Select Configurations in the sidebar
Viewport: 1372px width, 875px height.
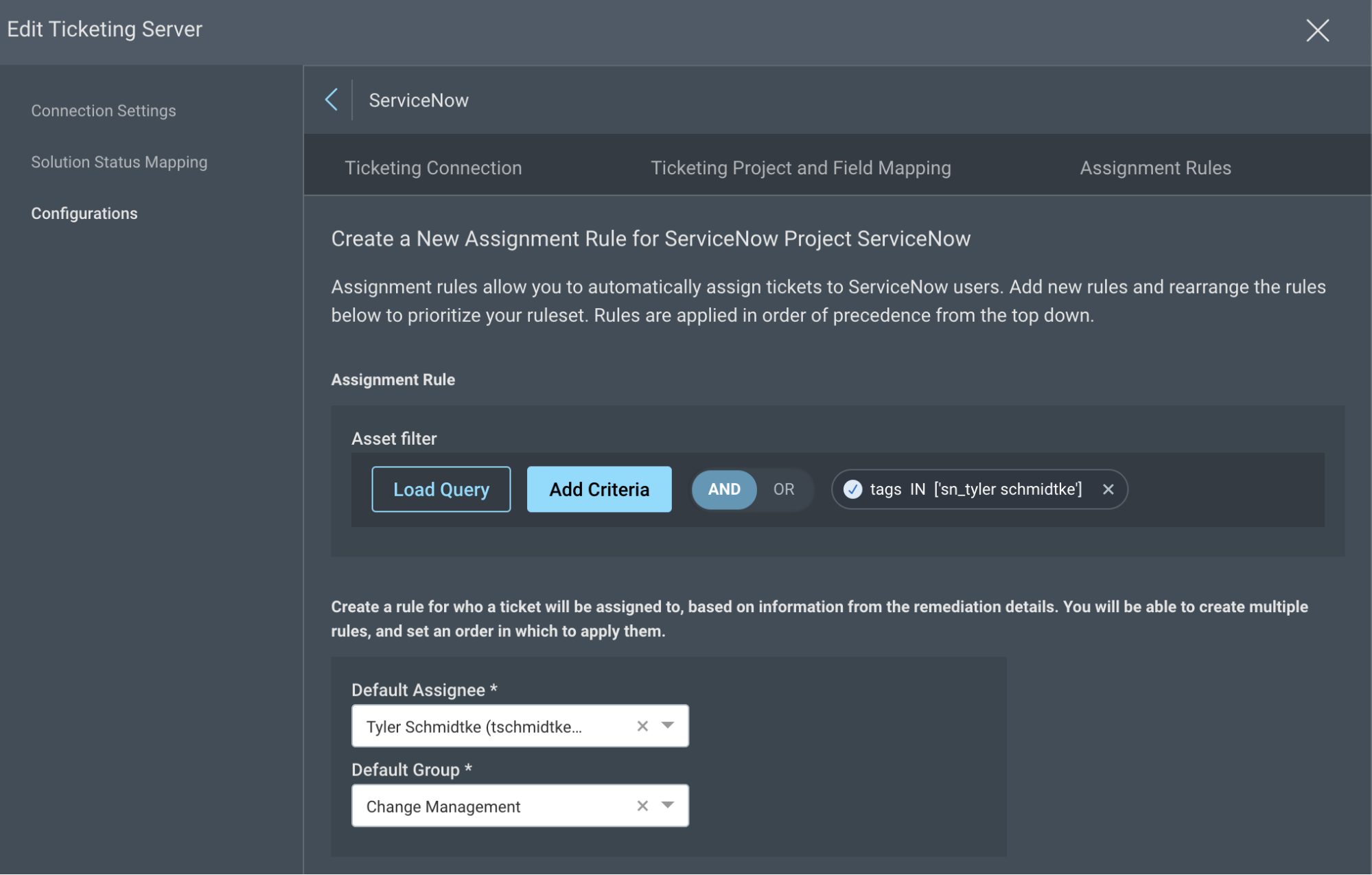click(x=84, y=213)
